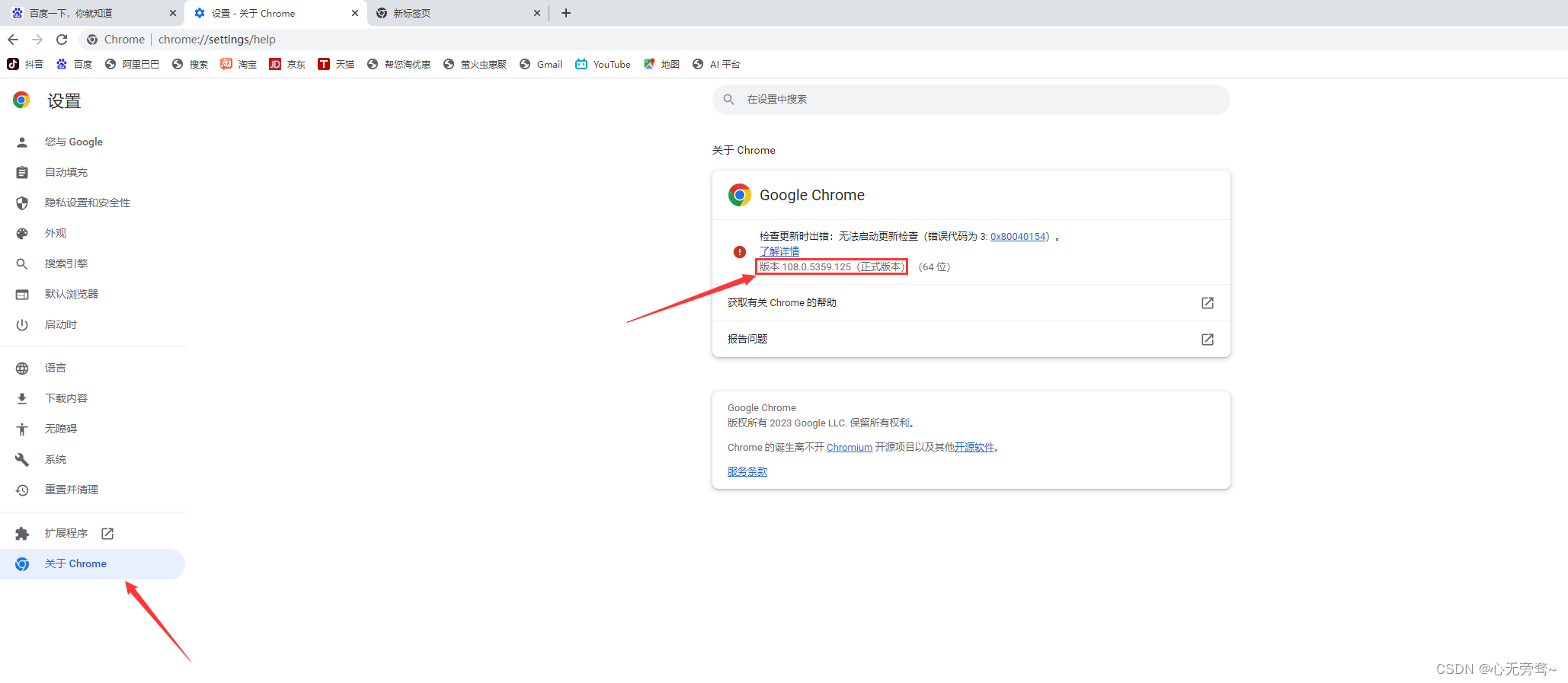Click the 了解详情 link
1568x683 pixels.
pos(779,251)
